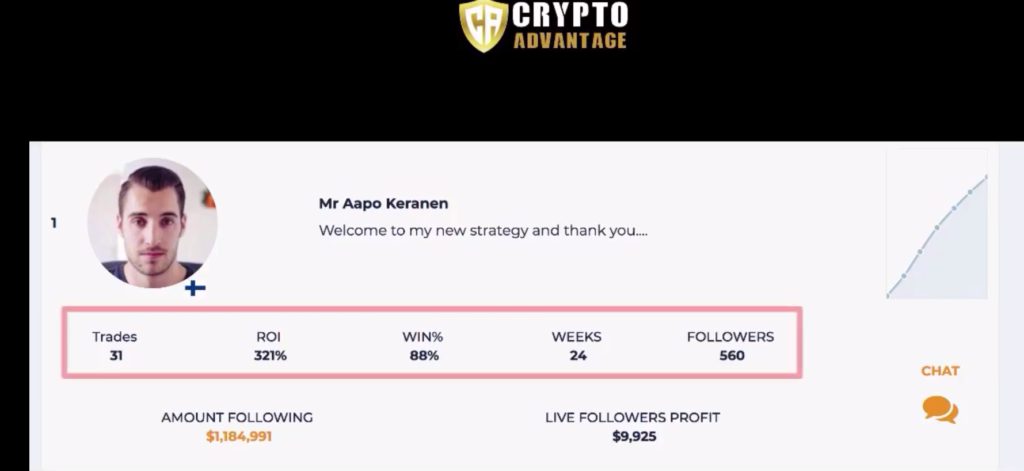Click the WIN% value 88%

[x=424, y=356]
